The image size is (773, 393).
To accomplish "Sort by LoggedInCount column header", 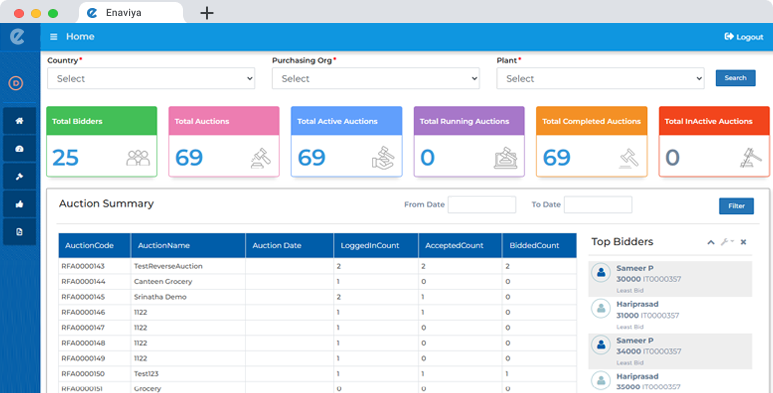I will tap(376, 246).
